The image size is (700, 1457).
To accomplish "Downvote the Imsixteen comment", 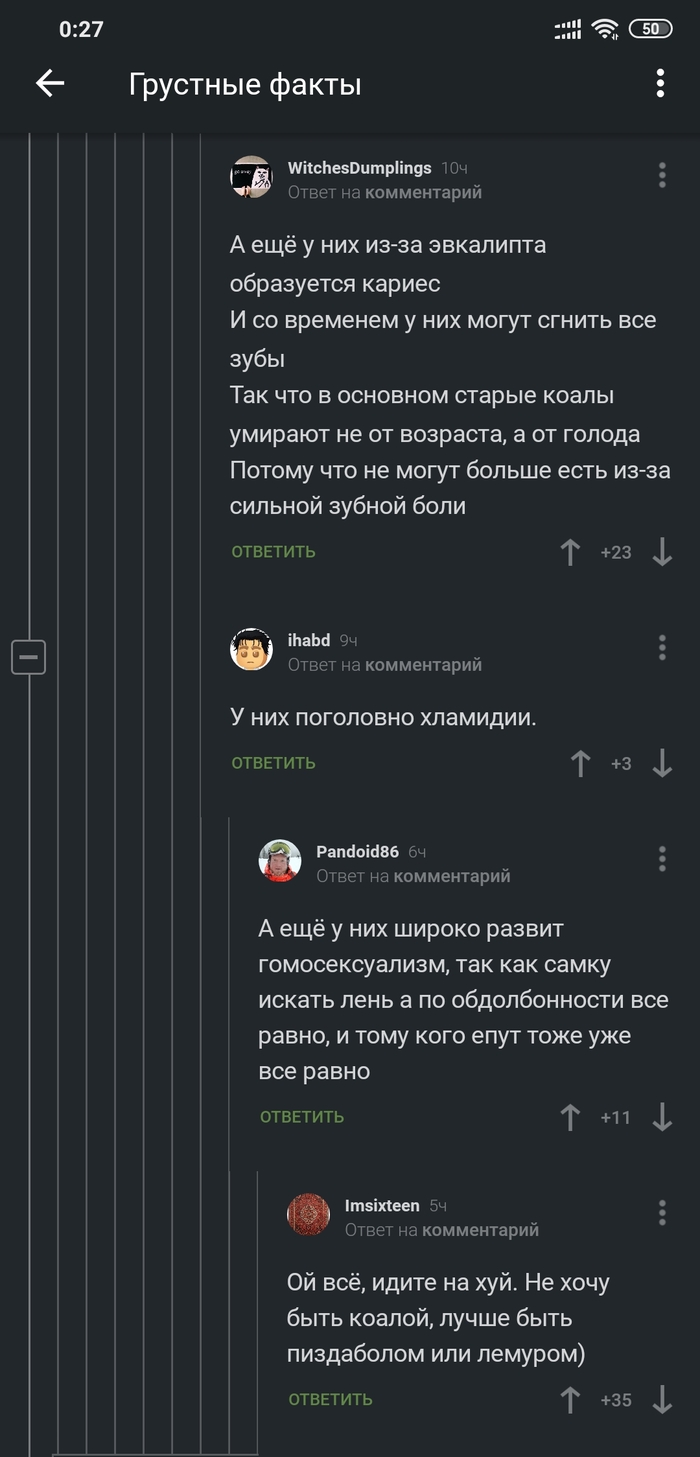I will (662, 1400).
